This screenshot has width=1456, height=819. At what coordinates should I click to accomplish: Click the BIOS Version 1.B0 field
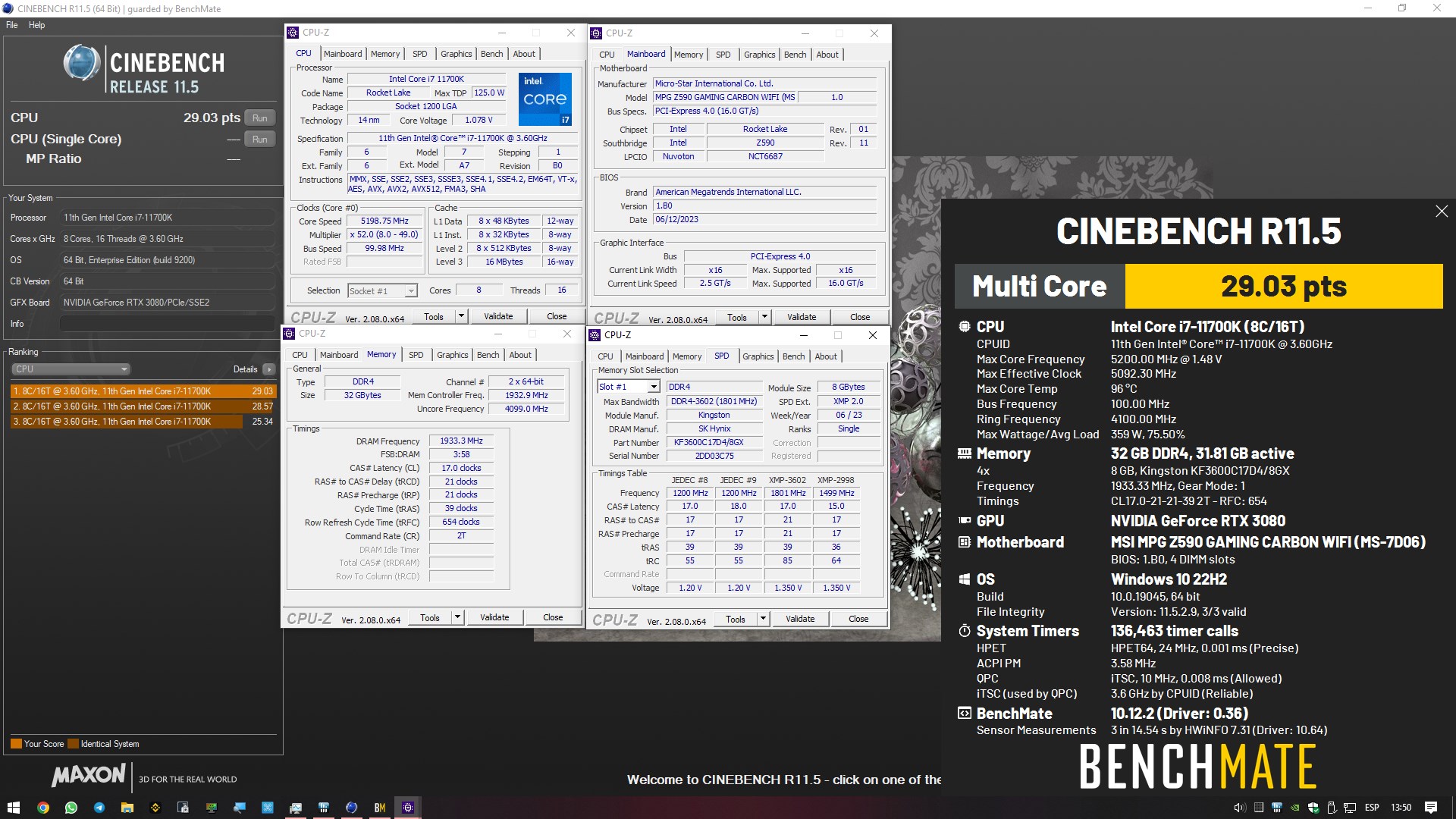click(765, 206)
